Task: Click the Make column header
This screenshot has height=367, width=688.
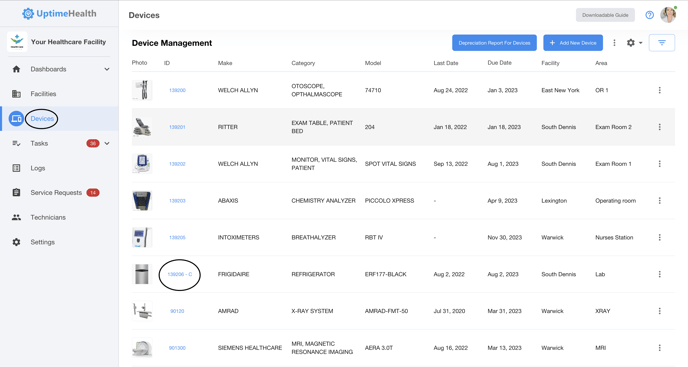Action: click(x=225, y=63)
